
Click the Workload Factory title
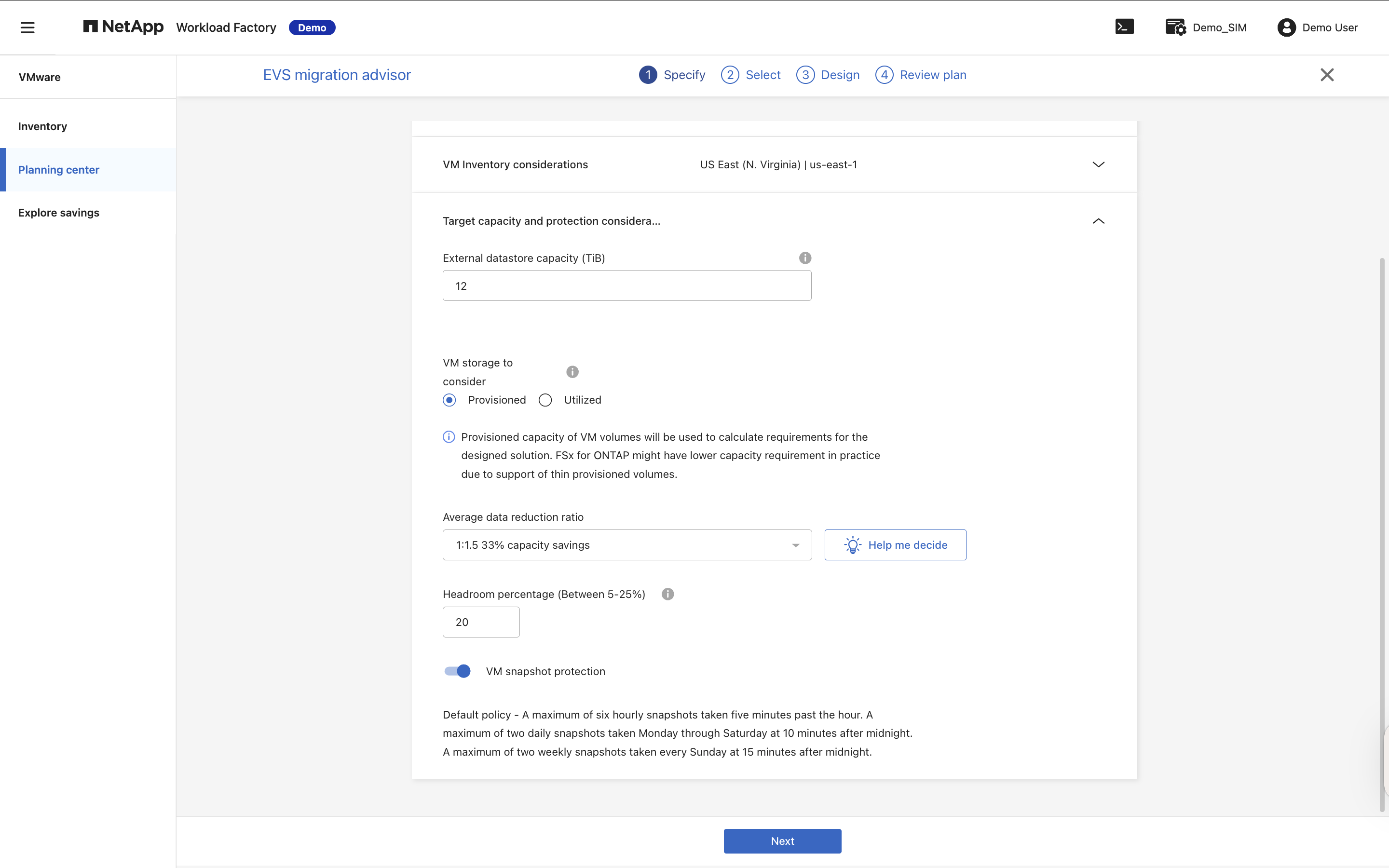(x=226, y=27)
